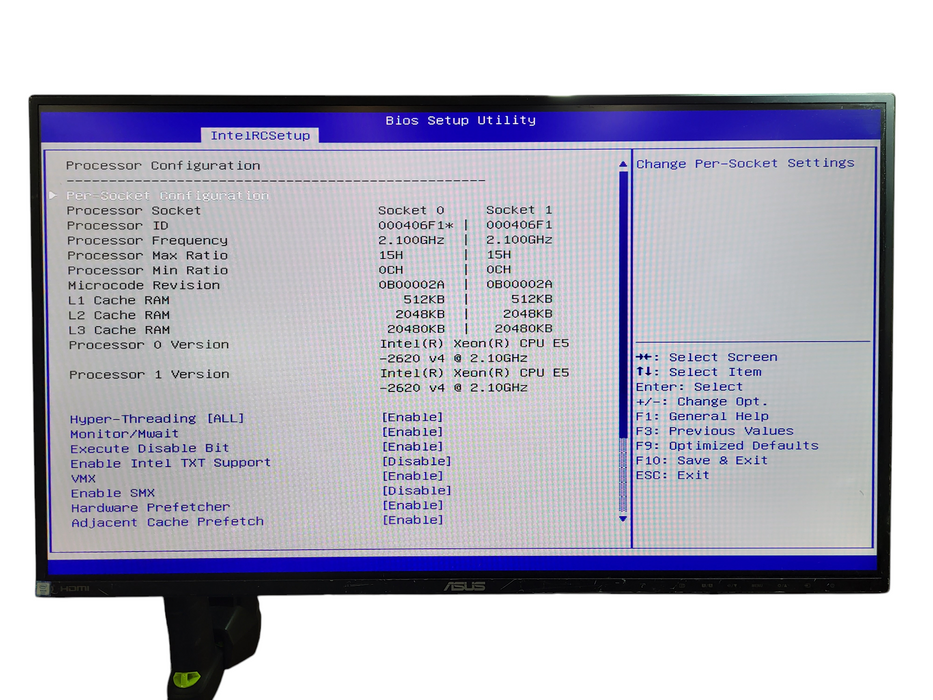Viewport: 933px width, 700px height.
Task: Click the Processor 1 Version label
Action: 149,374
